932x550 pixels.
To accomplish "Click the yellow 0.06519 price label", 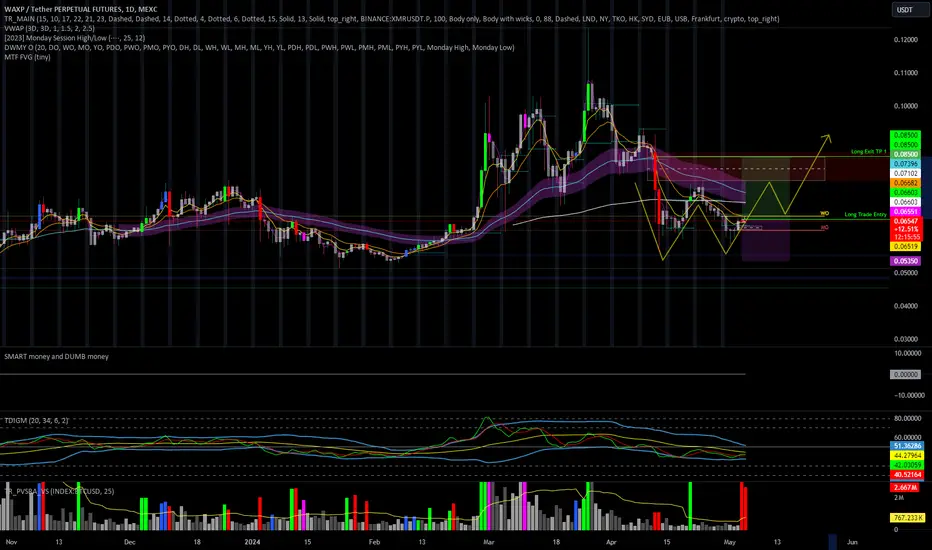I will (x=905, y=246).
